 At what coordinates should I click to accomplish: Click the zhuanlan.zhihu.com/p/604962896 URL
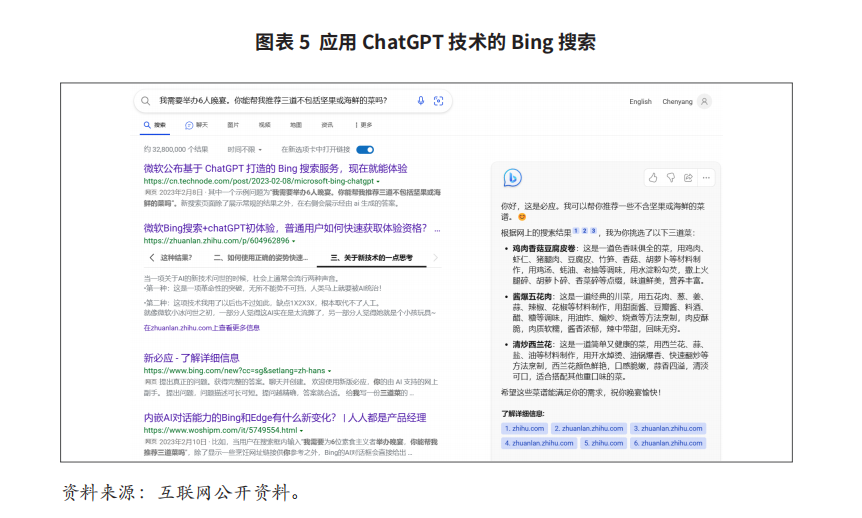(216, 241)
